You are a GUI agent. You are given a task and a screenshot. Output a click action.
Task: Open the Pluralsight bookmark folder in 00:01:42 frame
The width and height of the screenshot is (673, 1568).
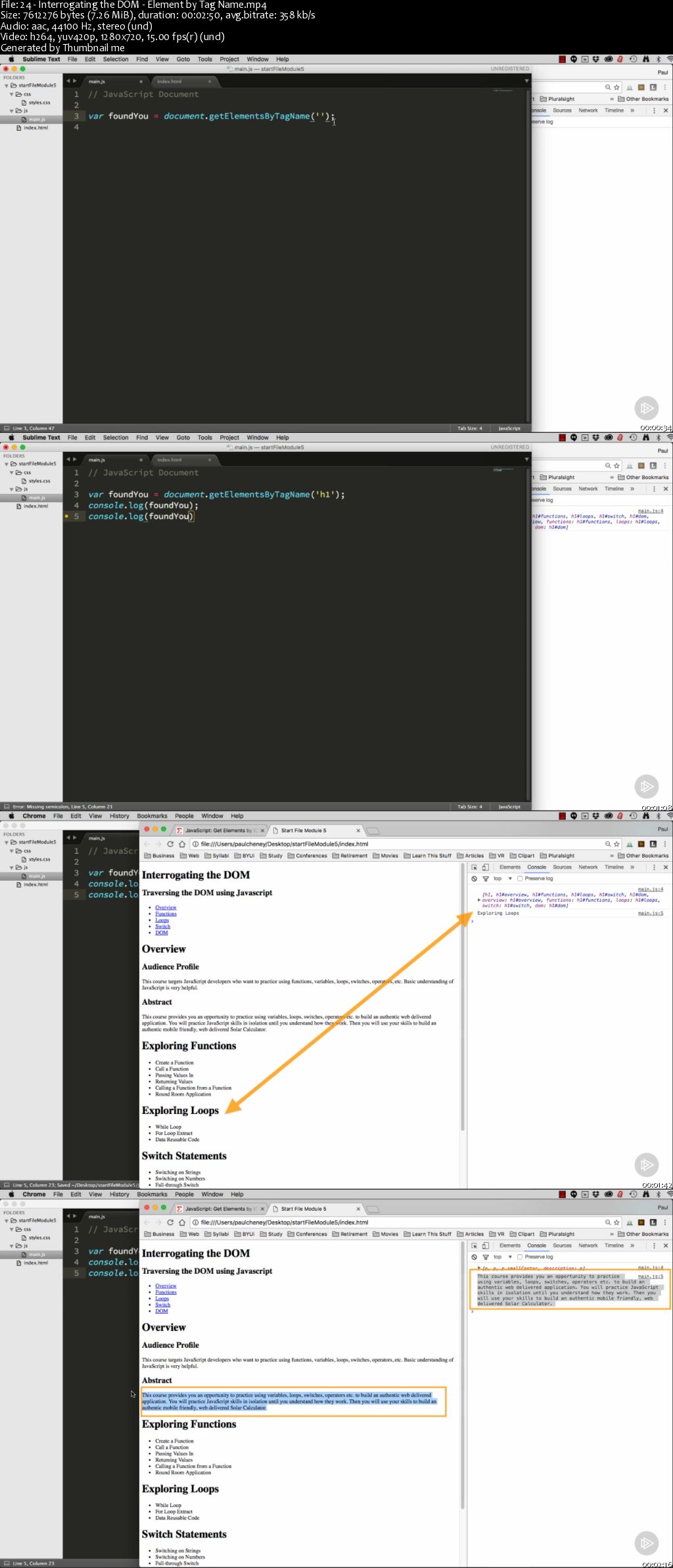[x=557, y=856]
